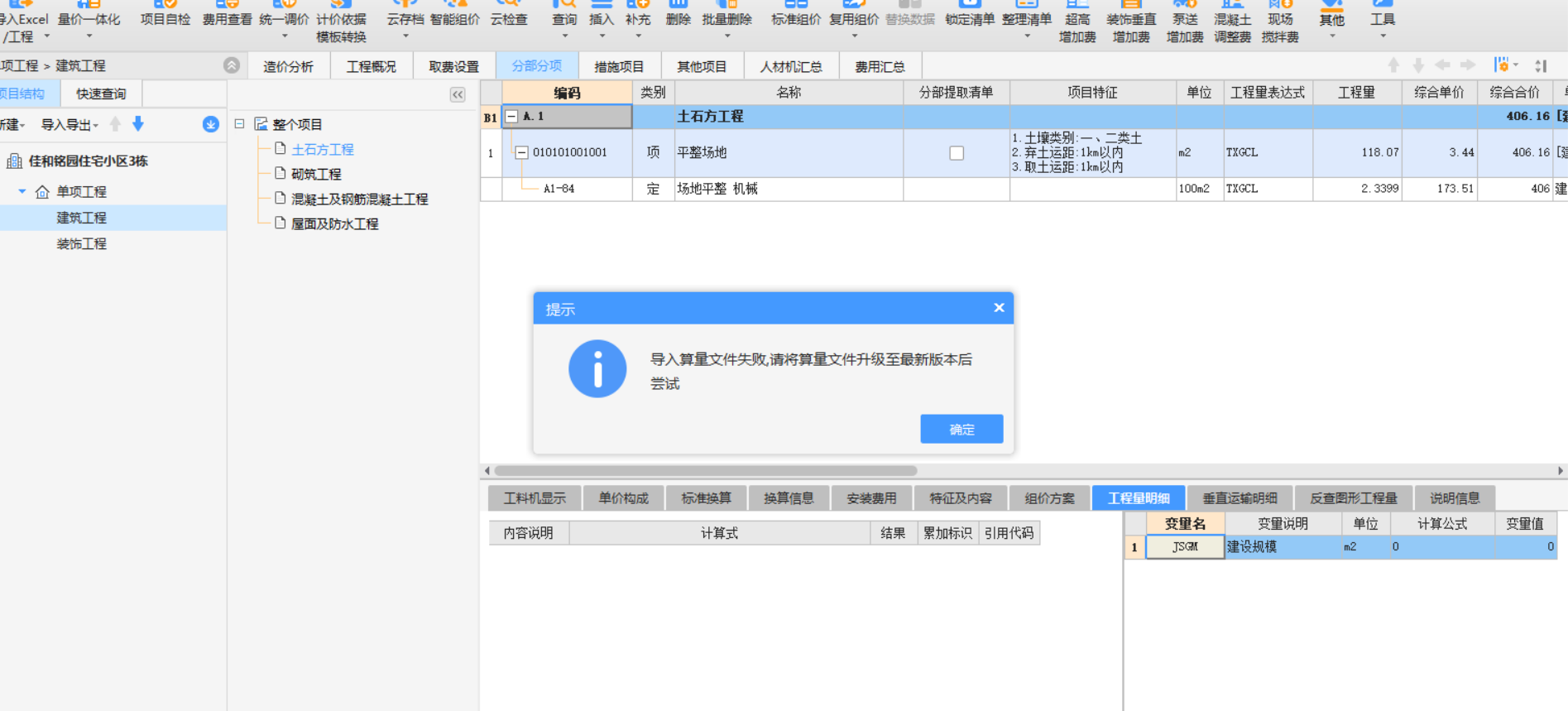The width and height of the screenshot is (1568, 711).
Task: Open the 复用组价 dropdown
Action: coord(854,36)
